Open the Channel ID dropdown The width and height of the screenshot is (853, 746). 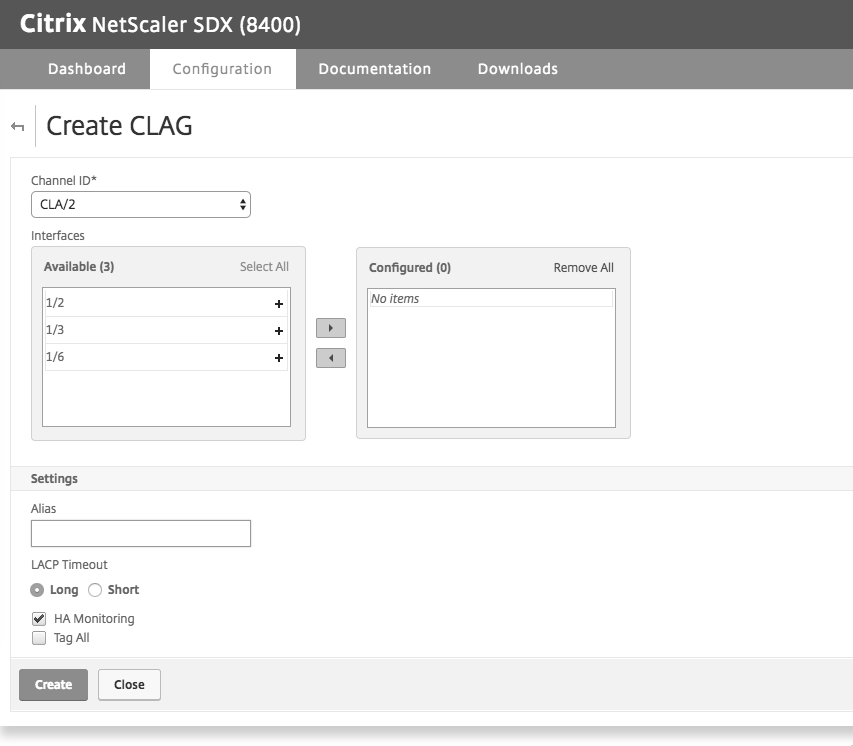[141, 205]
